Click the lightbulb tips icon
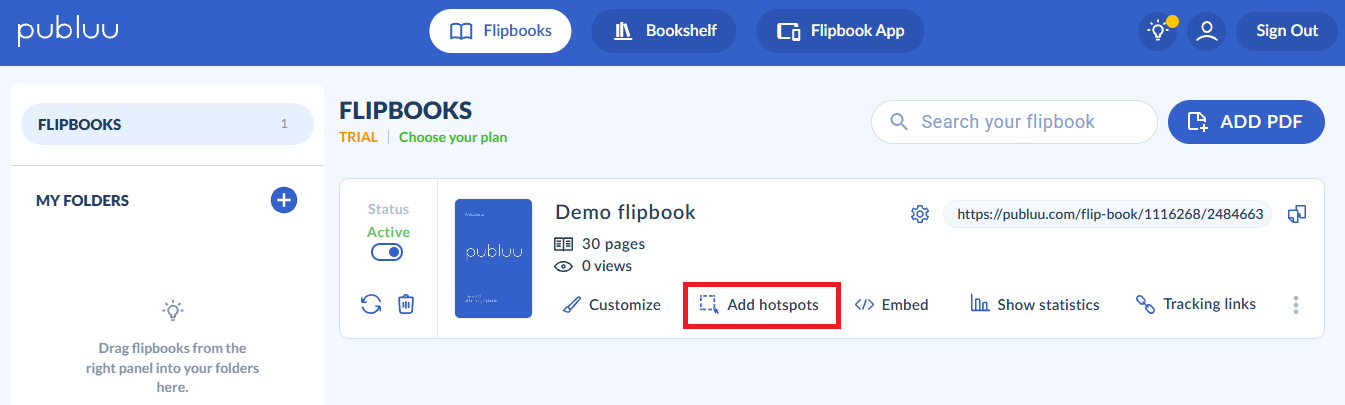The height and width of the screenshot is (405, 1345). coord(1158,31)
